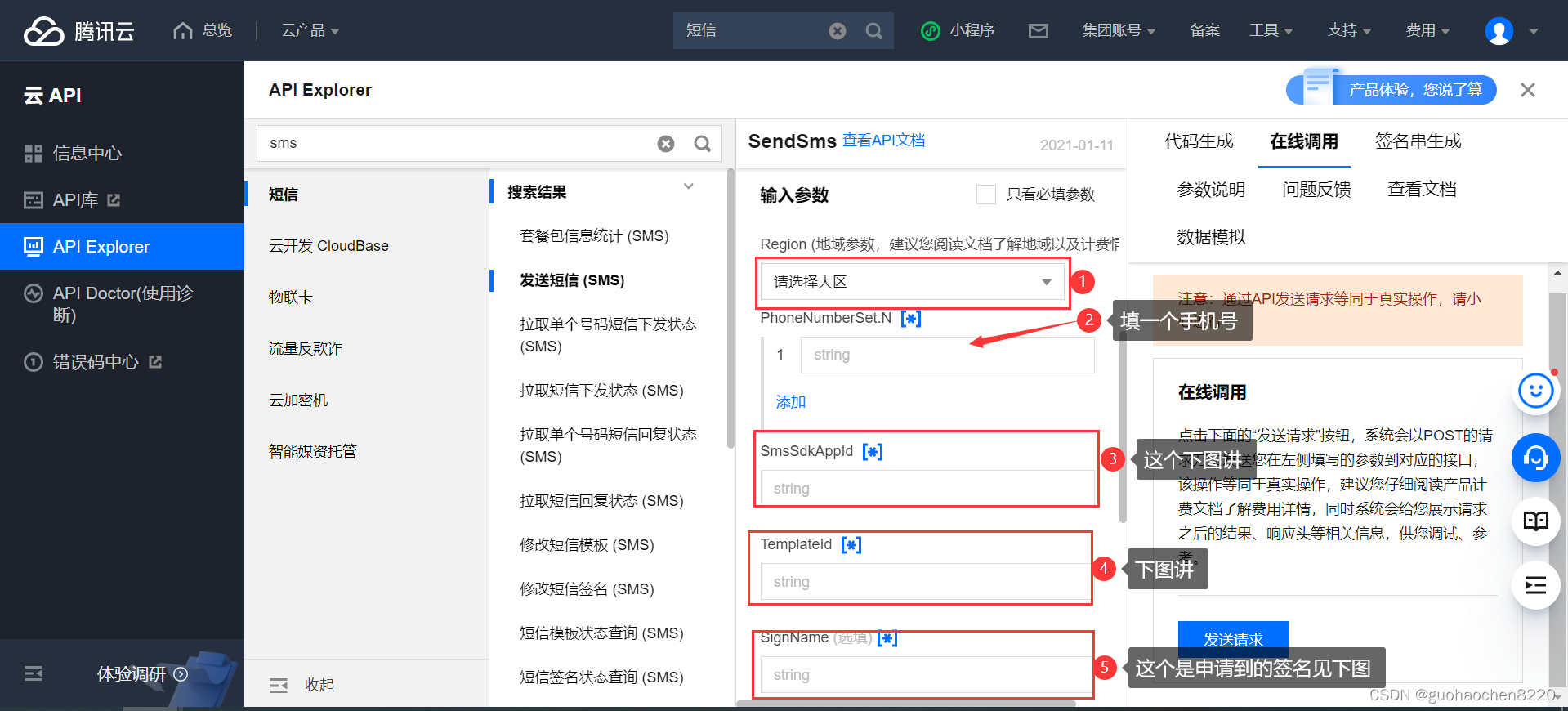This screenshot has height=711, width=1568.
Task: Open the account dropdown arrow beside avatar
Action: point(1533,32)
